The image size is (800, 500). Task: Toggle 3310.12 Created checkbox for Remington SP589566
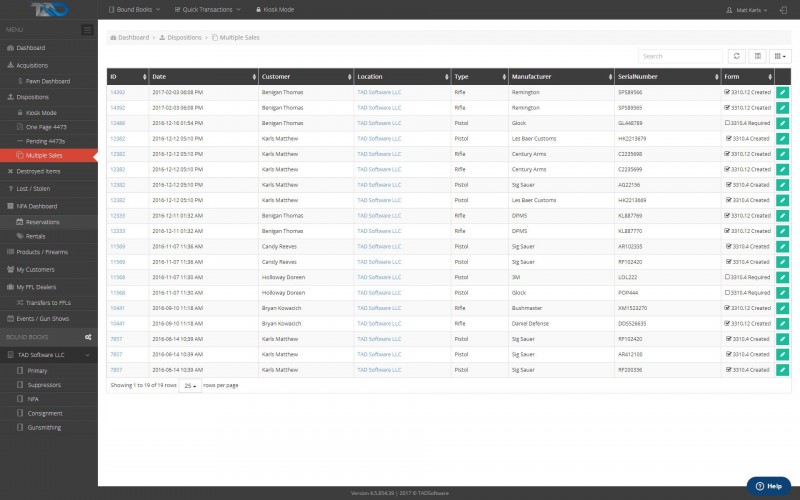pyautogui.click(x=727, y=92)
